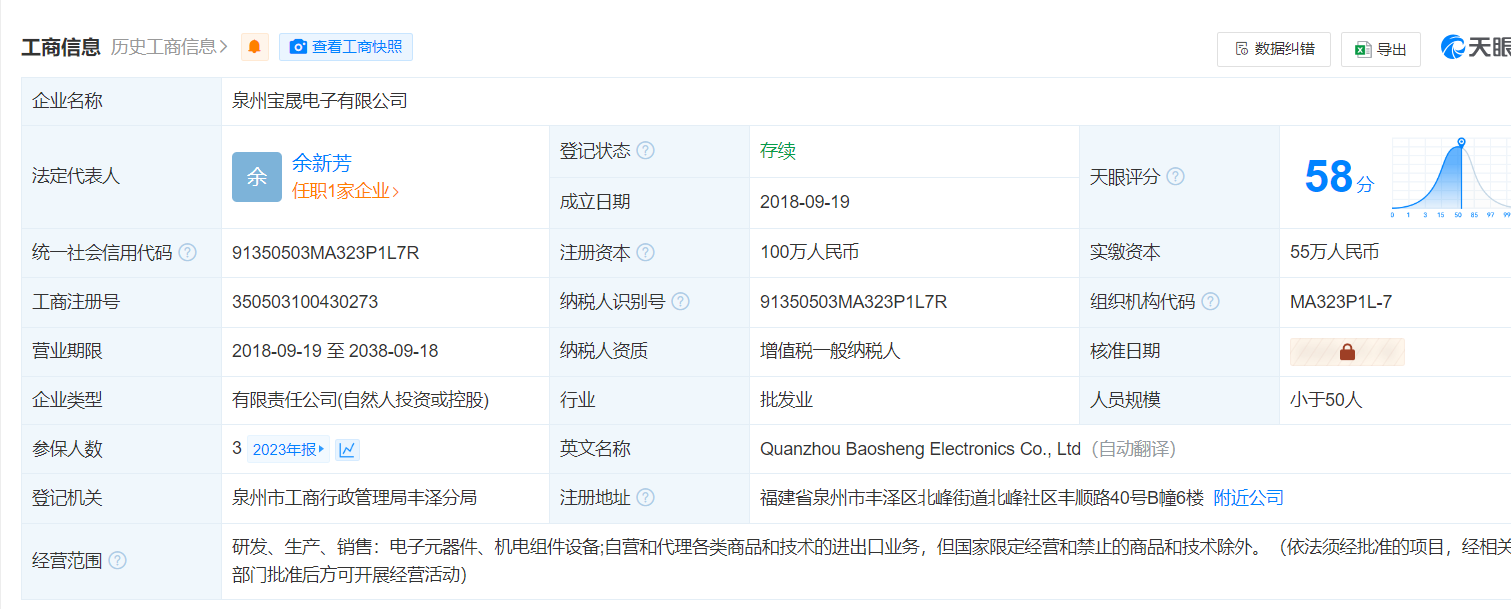Open the 2023年报 dropdown tag
Viewport: 1511px width, 609px height.
(288, 450)
